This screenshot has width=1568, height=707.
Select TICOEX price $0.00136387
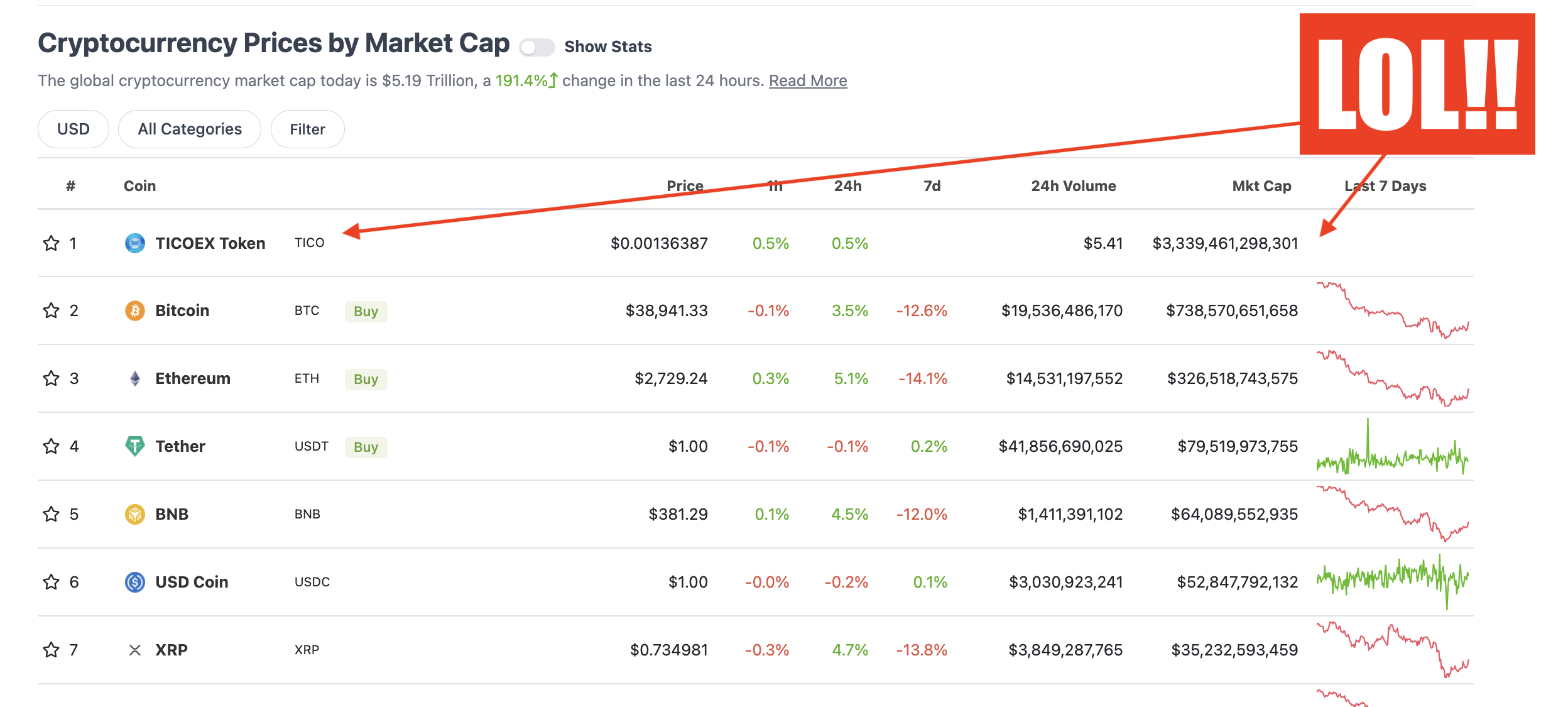[x=659, y=243]
